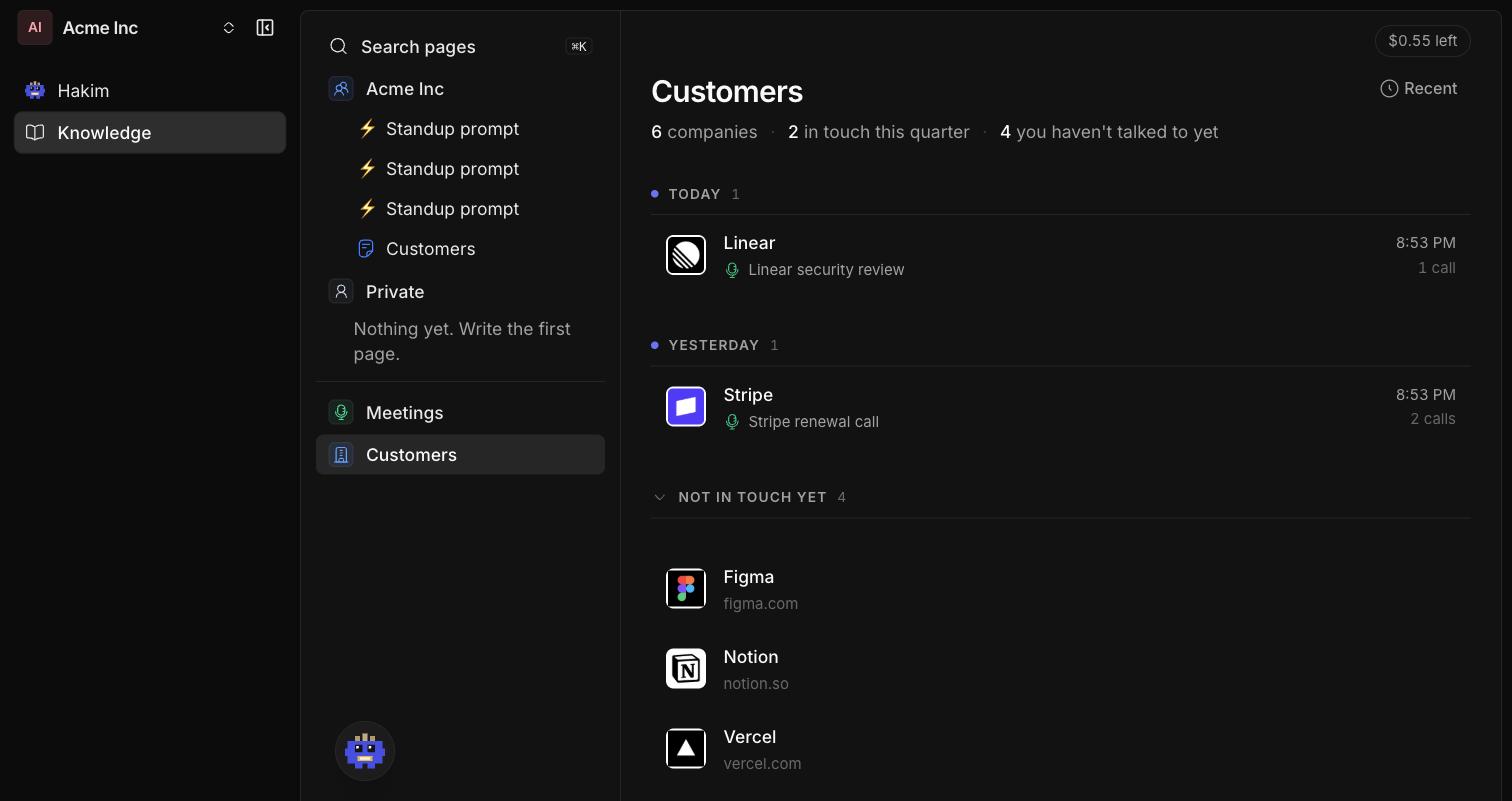Open the robot assistant avatar at bottom
Screen dimensions: 1512x801
click(x=365, y=751)
